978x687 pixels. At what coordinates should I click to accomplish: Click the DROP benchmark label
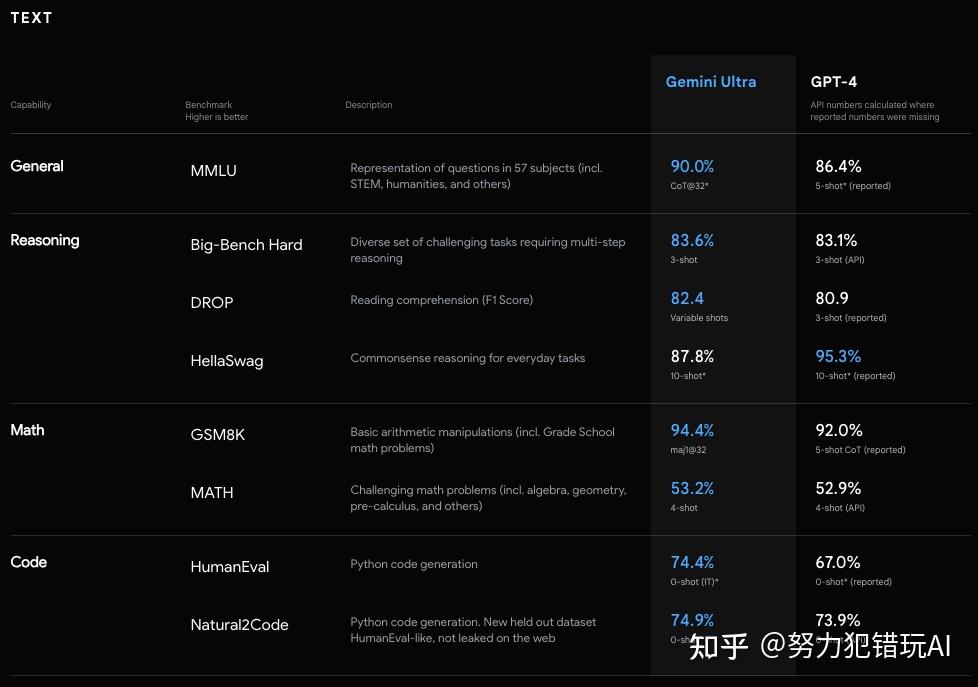click(x=211, y=302)
